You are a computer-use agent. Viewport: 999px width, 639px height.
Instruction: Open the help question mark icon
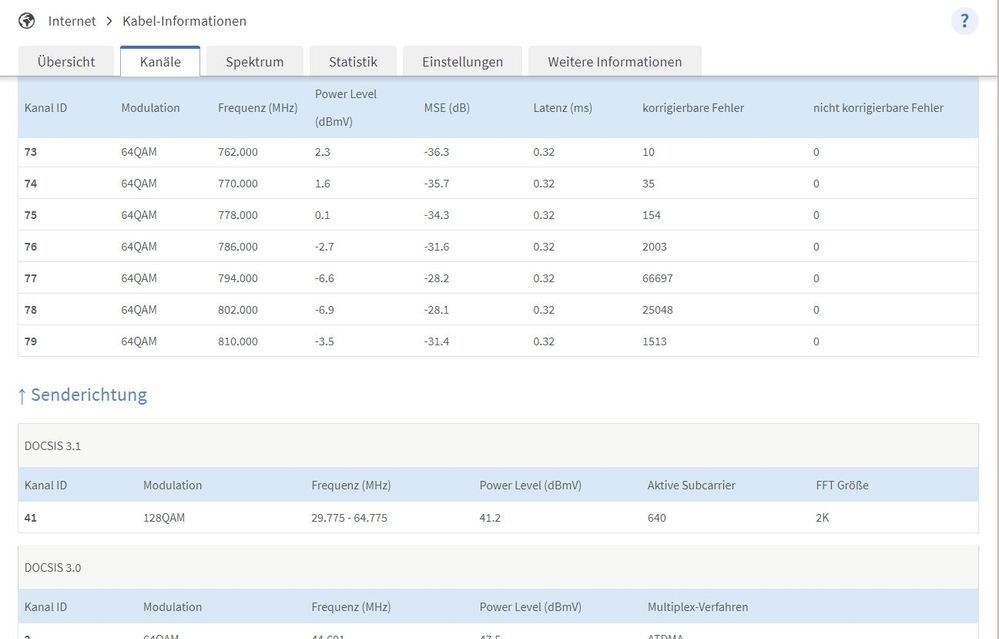click(x=964, y=21)
